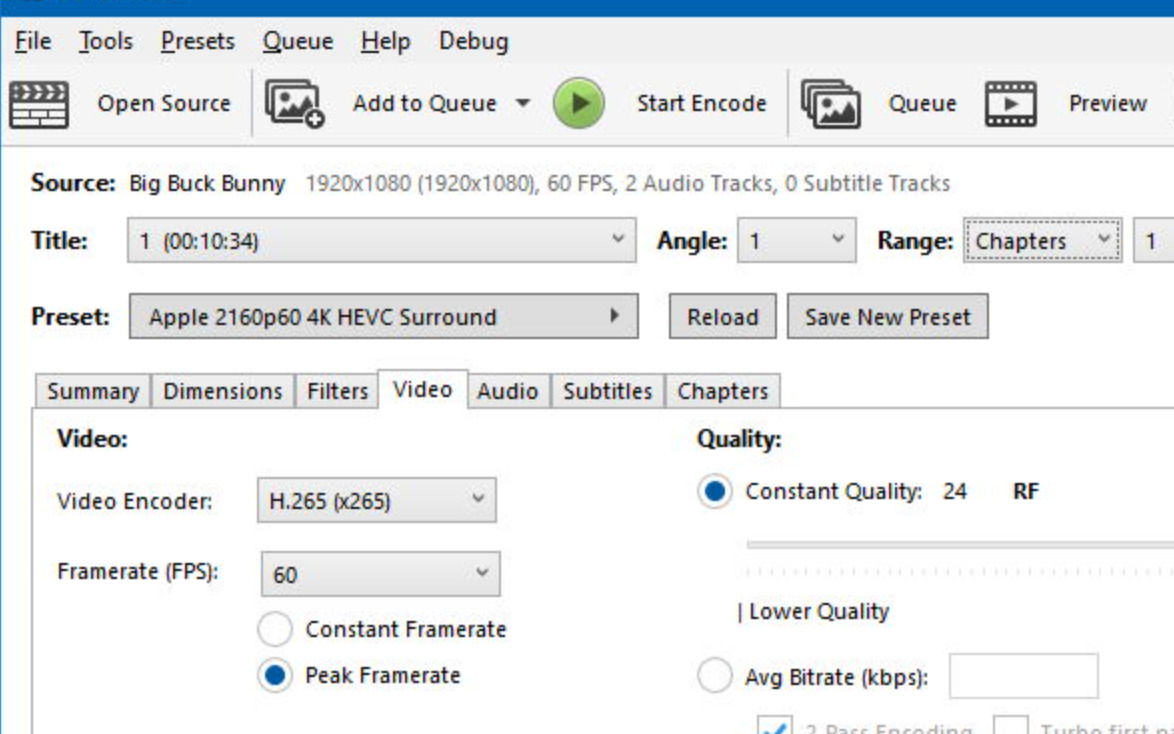Select the Constant Framerate radio button
The height and width of the screenshot is (734, 1174).
[x=275, y=630]
